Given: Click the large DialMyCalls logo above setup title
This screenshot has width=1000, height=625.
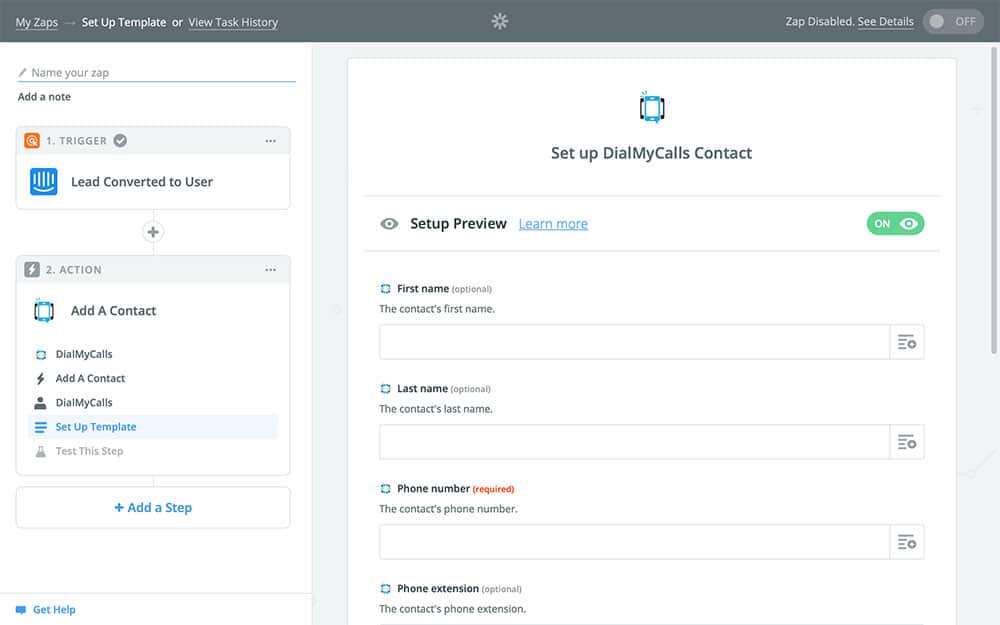Looking at the screenshot, I should (x=652, y=107).
